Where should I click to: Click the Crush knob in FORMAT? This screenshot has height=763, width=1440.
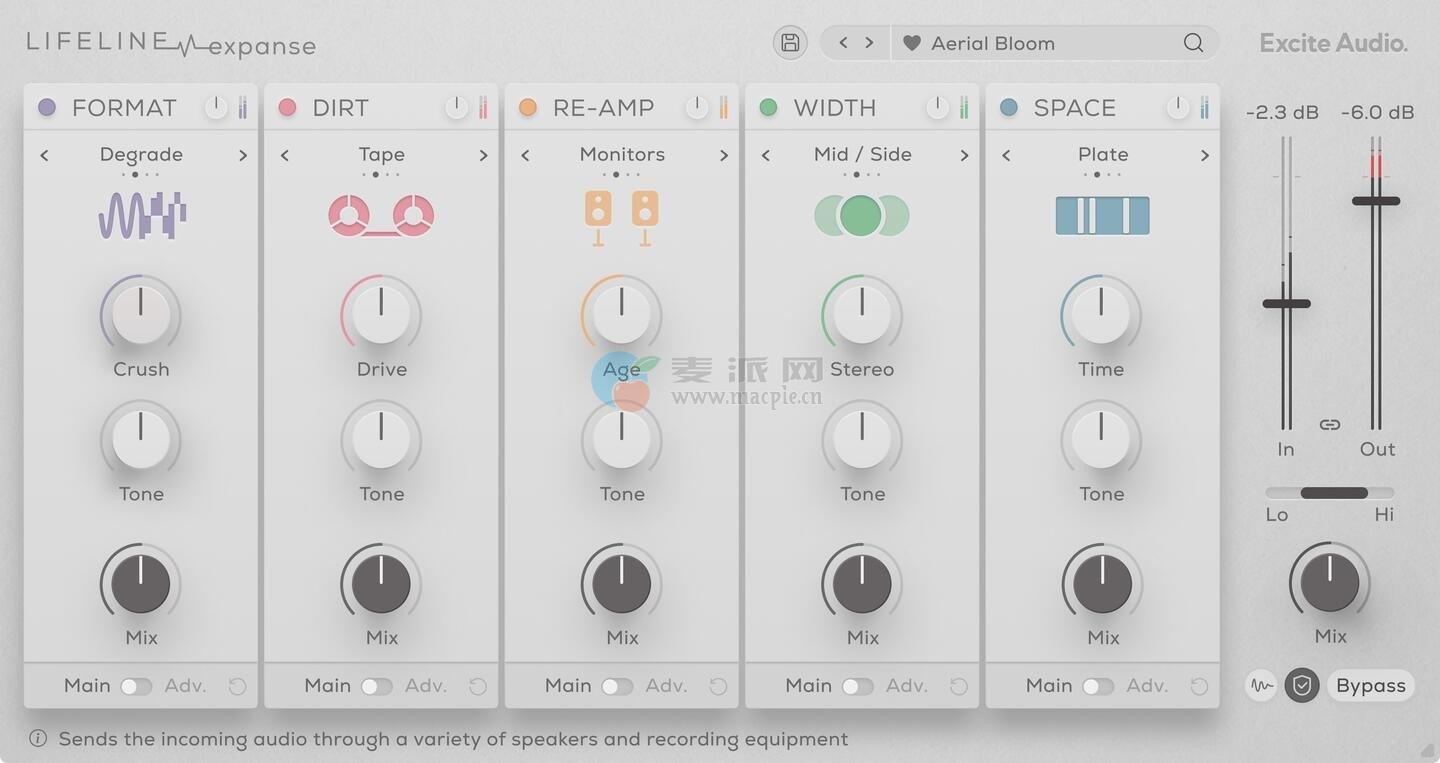coord(141,315)
